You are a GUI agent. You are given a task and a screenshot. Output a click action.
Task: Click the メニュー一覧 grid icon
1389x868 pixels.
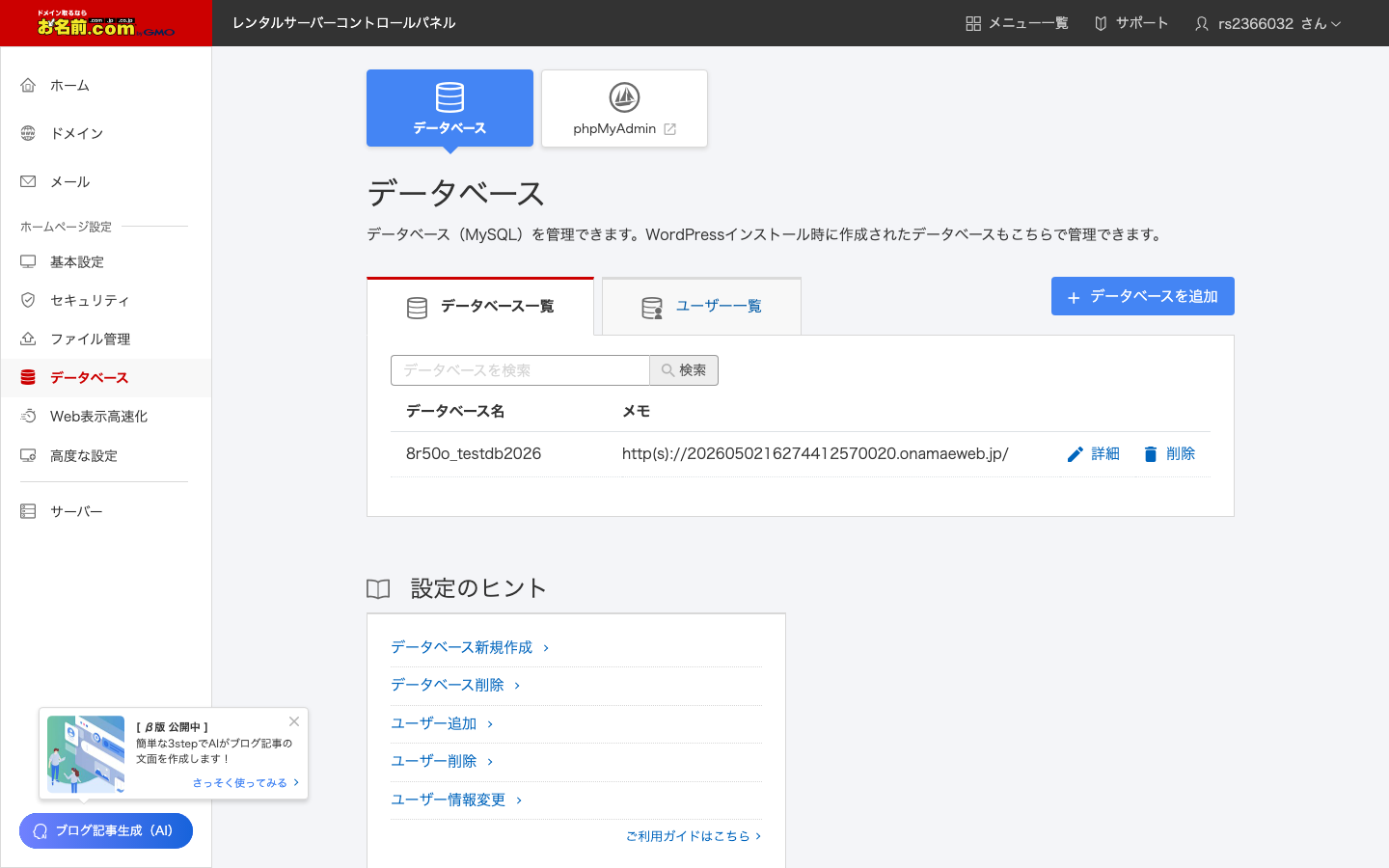973,23
